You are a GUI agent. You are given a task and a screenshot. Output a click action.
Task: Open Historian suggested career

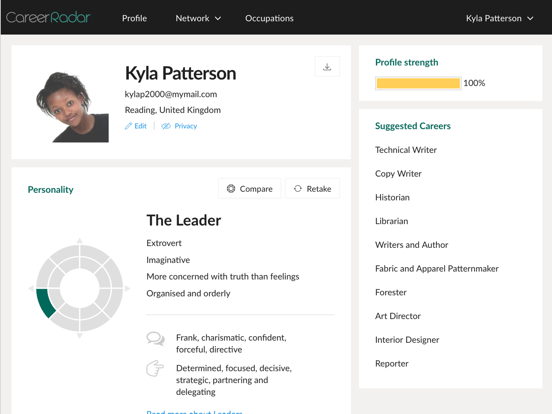392,197
